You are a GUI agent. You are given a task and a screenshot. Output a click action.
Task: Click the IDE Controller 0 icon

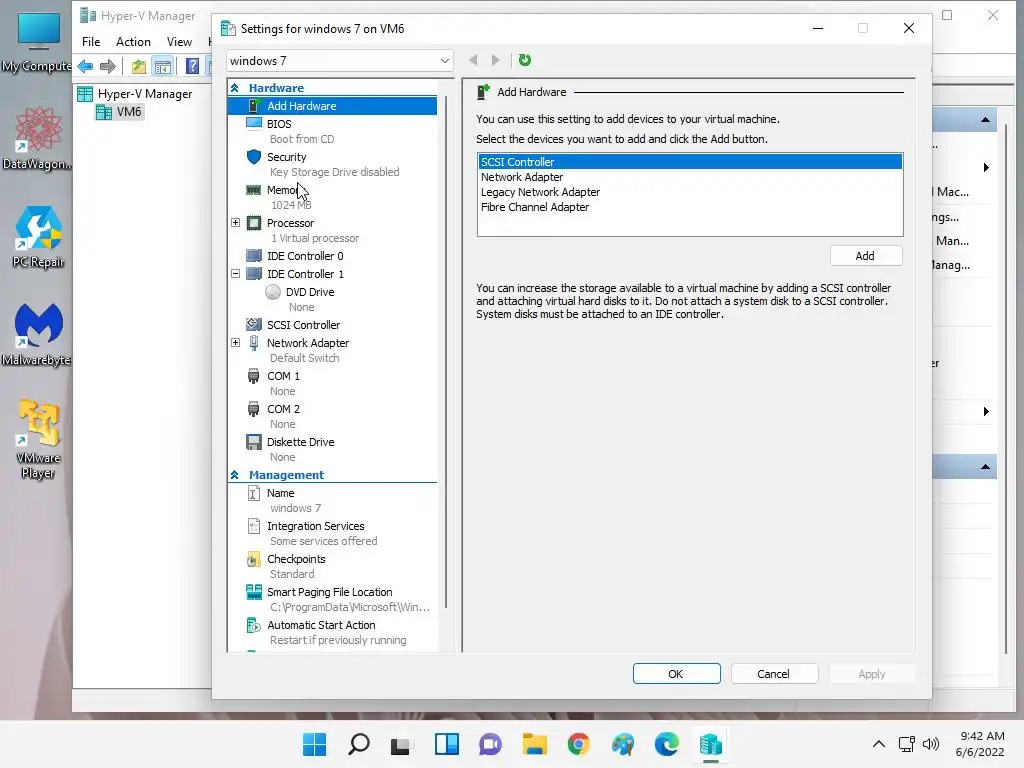click(x=254, y=256)
